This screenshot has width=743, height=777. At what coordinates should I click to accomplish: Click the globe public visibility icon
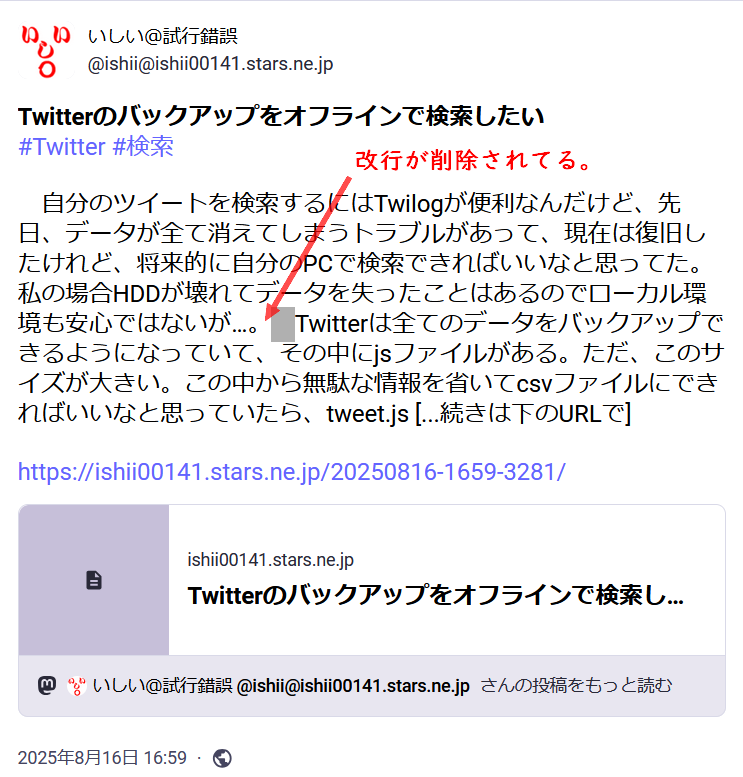(222, 758)
